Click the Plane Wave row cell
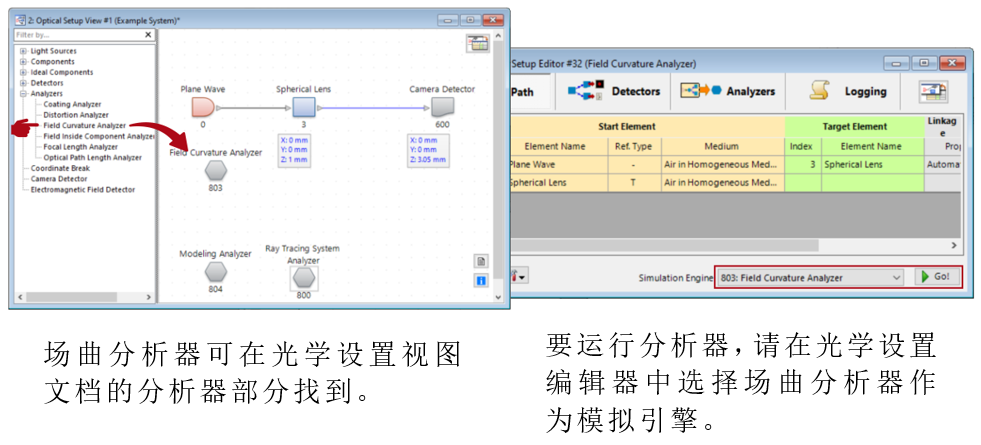The image size is (981, 445). tap(559, 165)
